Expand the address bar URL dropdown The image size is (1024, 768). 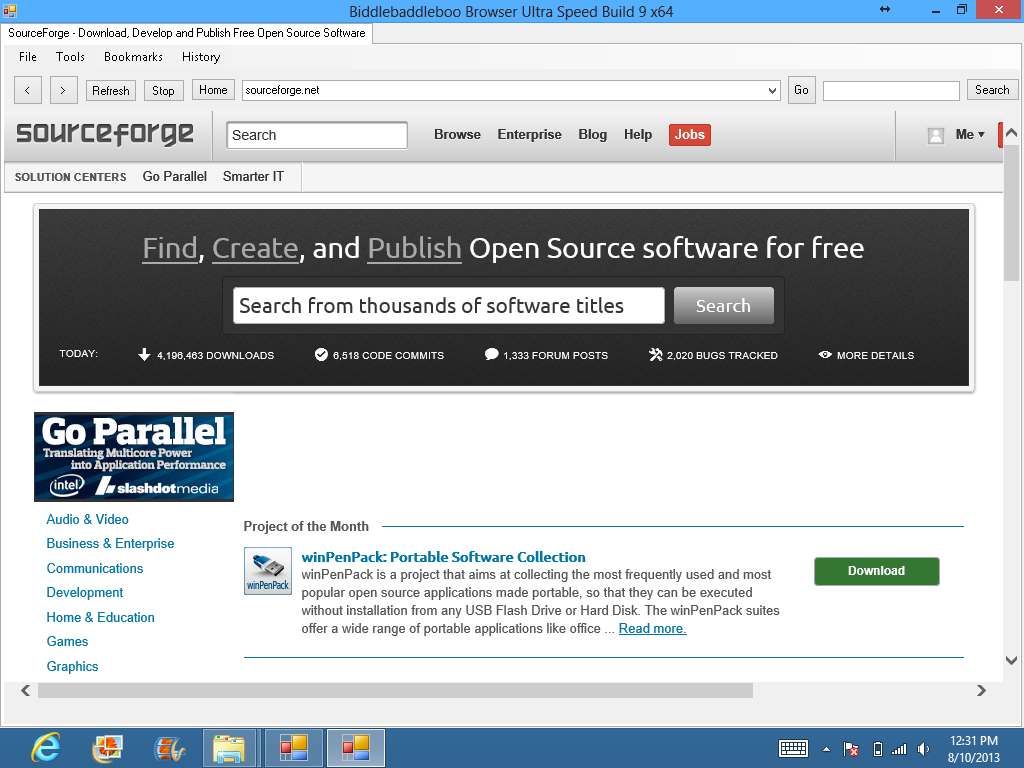(773, 90)
